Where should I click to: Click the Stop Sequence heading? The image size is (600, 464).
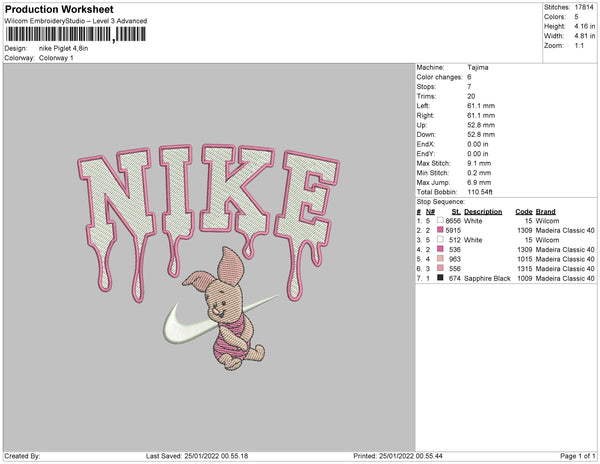[441, 202]
